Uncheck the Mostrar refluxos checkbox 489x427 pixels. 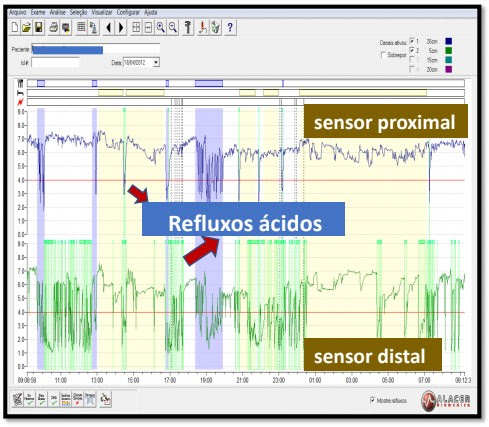point(373,400)
